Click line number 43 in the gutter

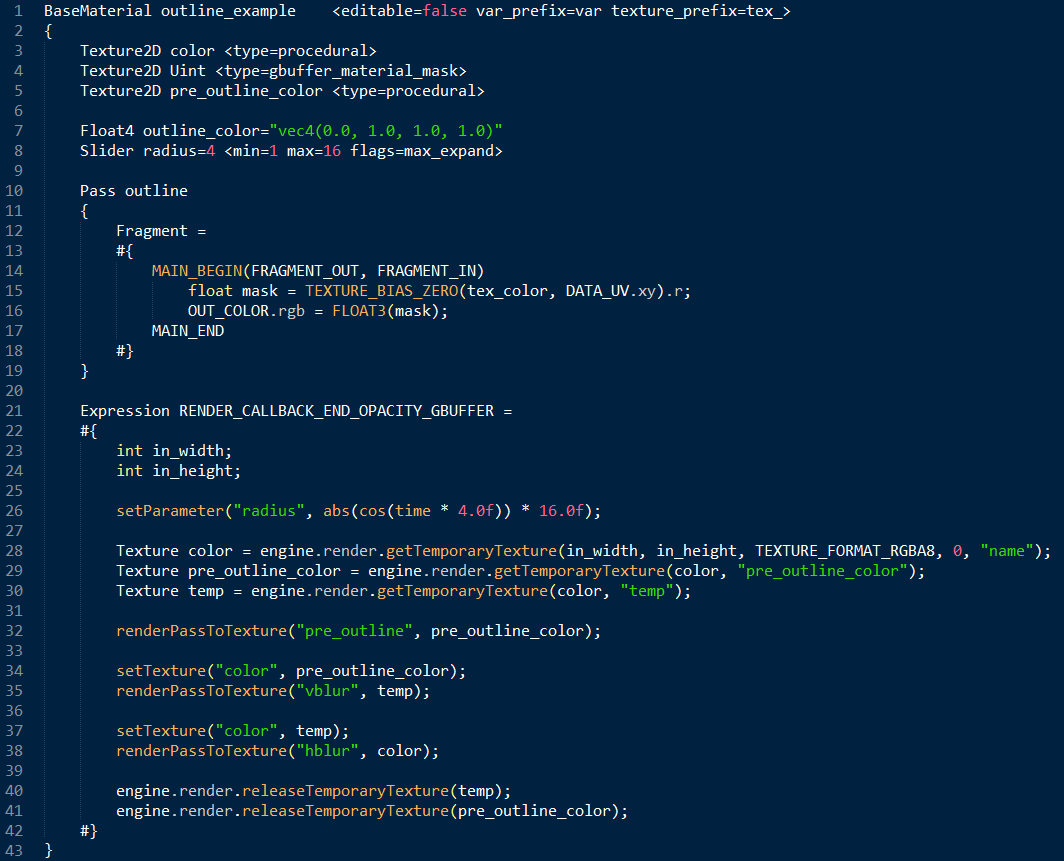[14, 851]
